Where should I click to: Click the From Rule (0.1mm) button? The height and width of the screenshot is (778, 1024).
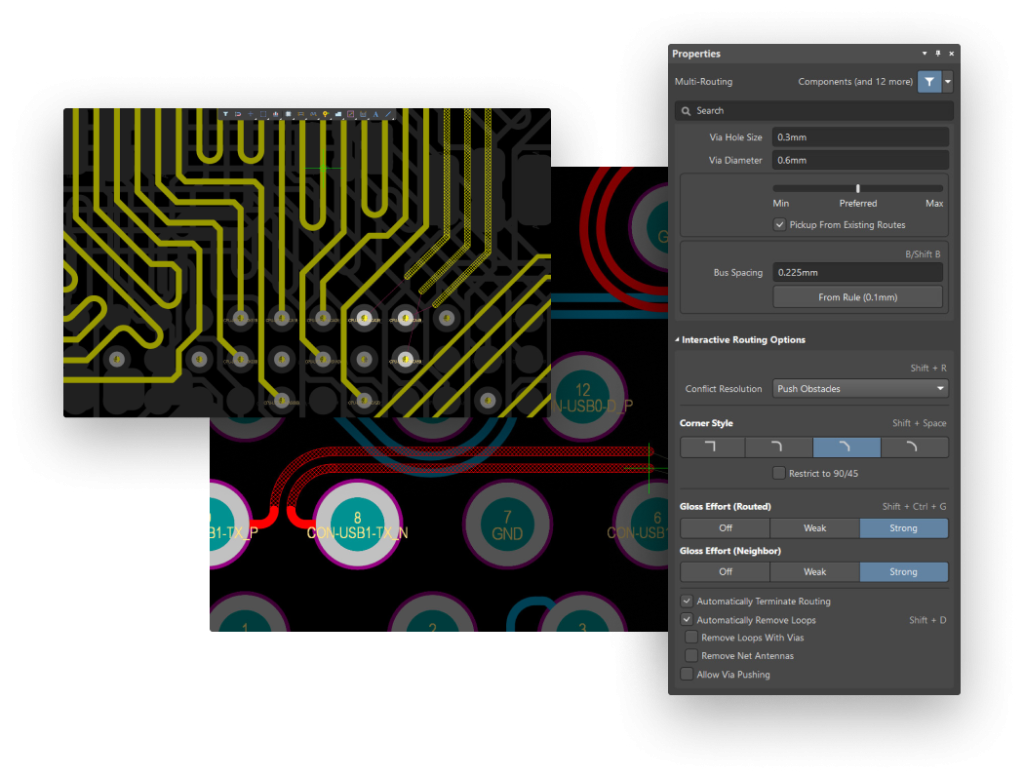pyautogui.click(x=857, y=297)
